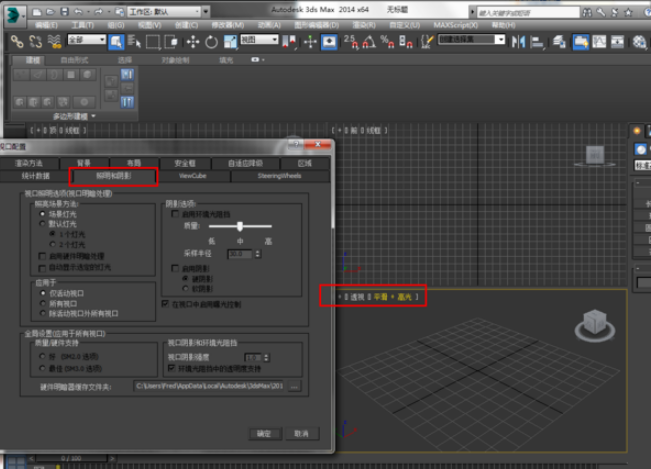Toggle exposure control in viewport checkbox
This screenshot has width=651, height=469.
pos(165,304)
